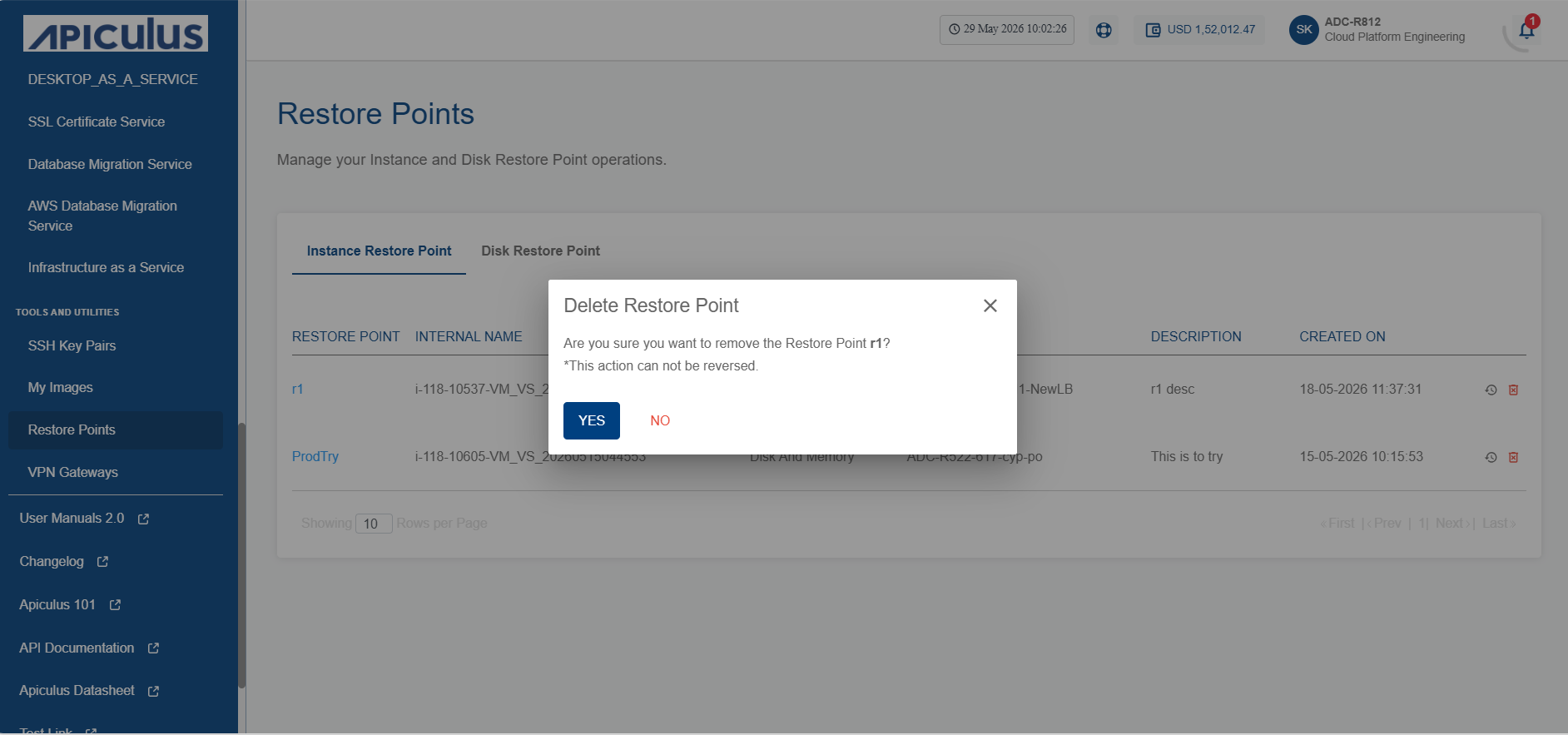
Task: Click restore icon in r1 row
Action: 1491,390
